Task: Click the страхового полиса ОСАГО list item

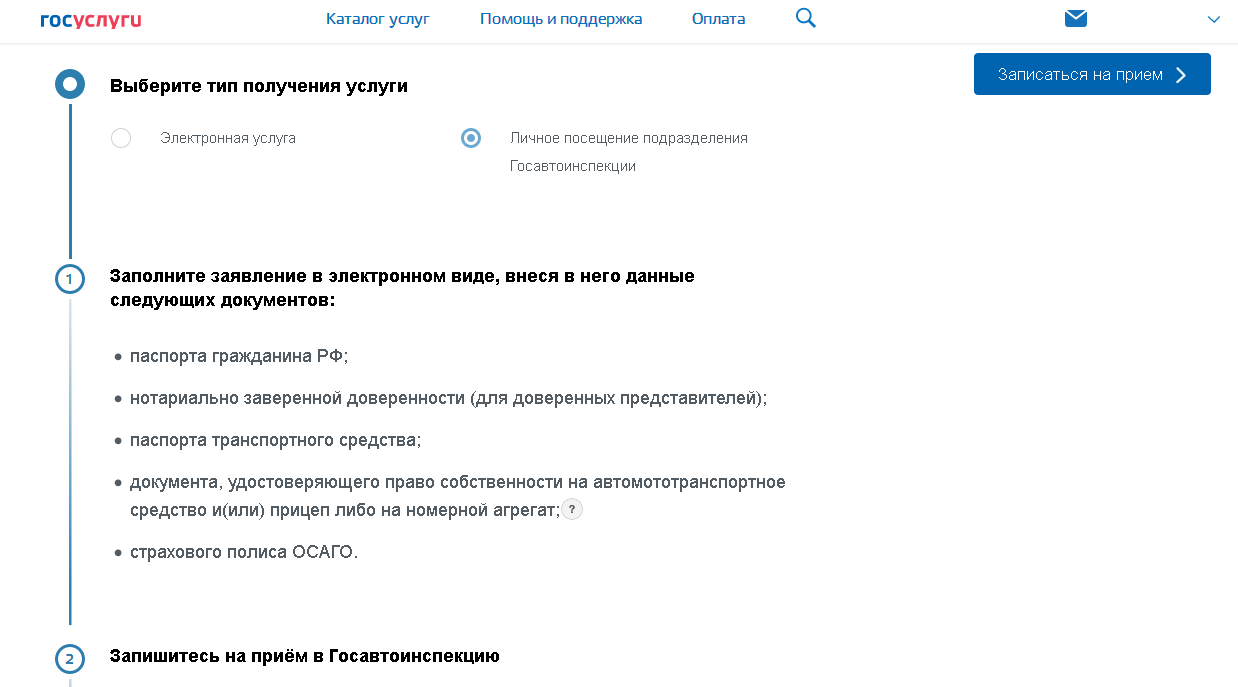Action: [x=243, y=552]
